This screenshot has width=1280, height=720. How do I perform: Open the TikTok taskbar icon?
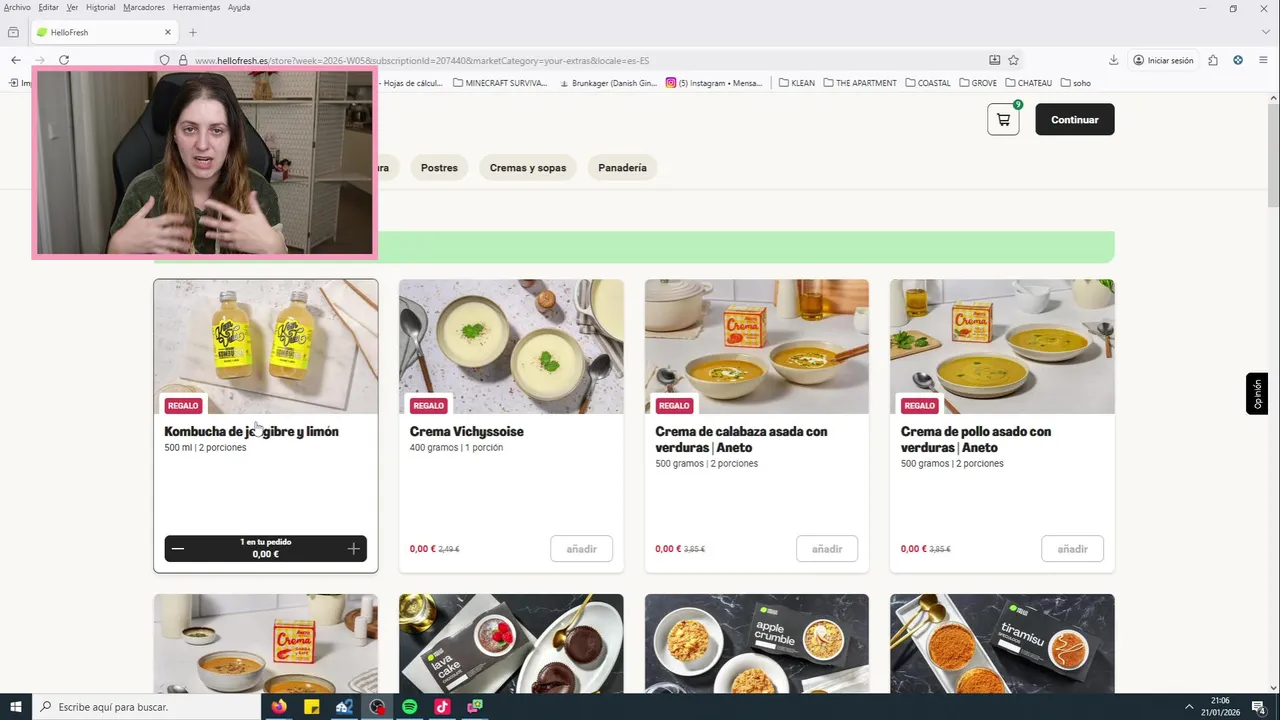coord(442,707)
